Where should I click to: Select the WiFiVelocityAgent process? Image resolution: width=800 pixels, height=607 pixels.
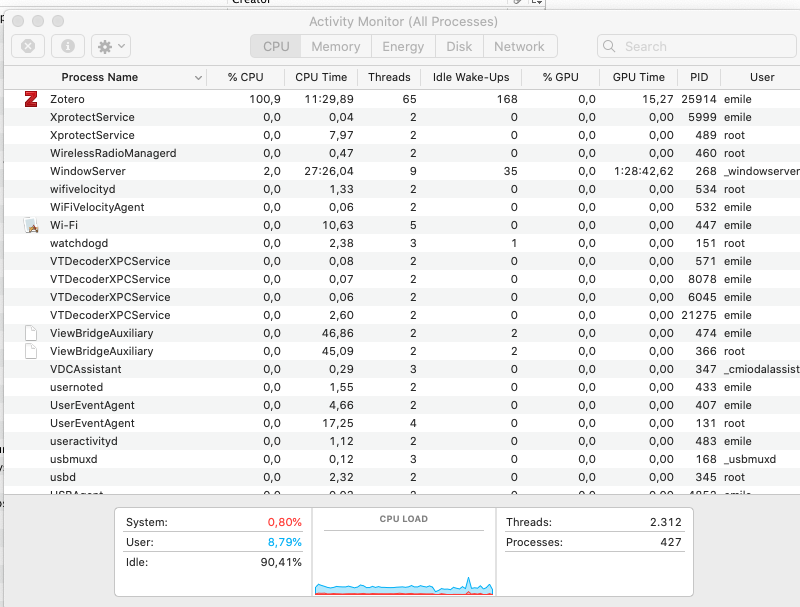(402, 207)
